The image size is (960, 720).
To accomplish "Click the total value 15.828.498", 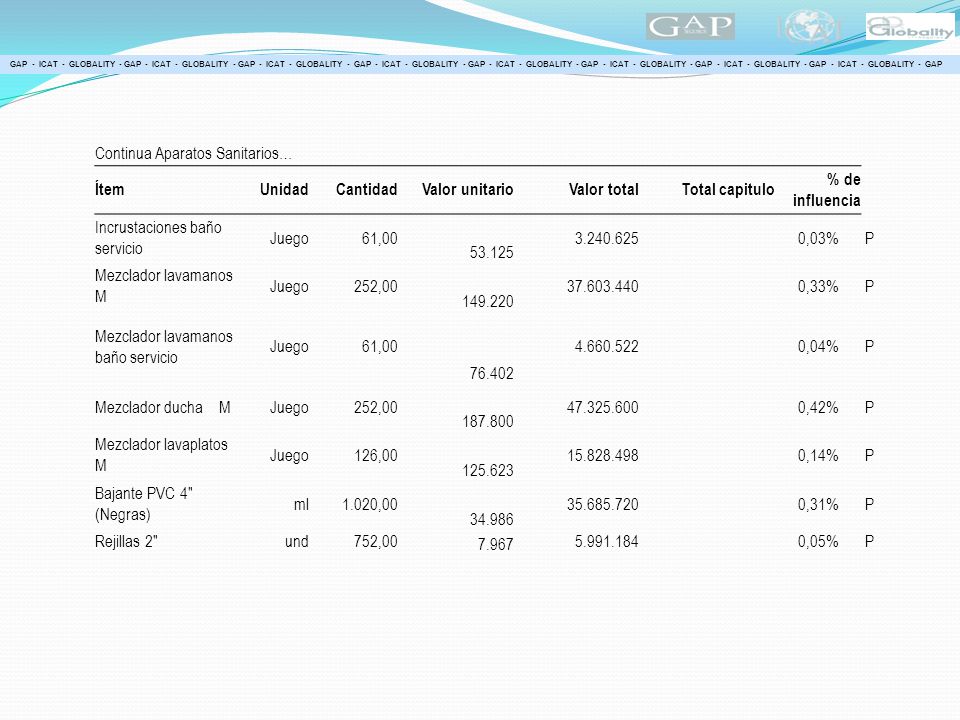I will [603, 456].
